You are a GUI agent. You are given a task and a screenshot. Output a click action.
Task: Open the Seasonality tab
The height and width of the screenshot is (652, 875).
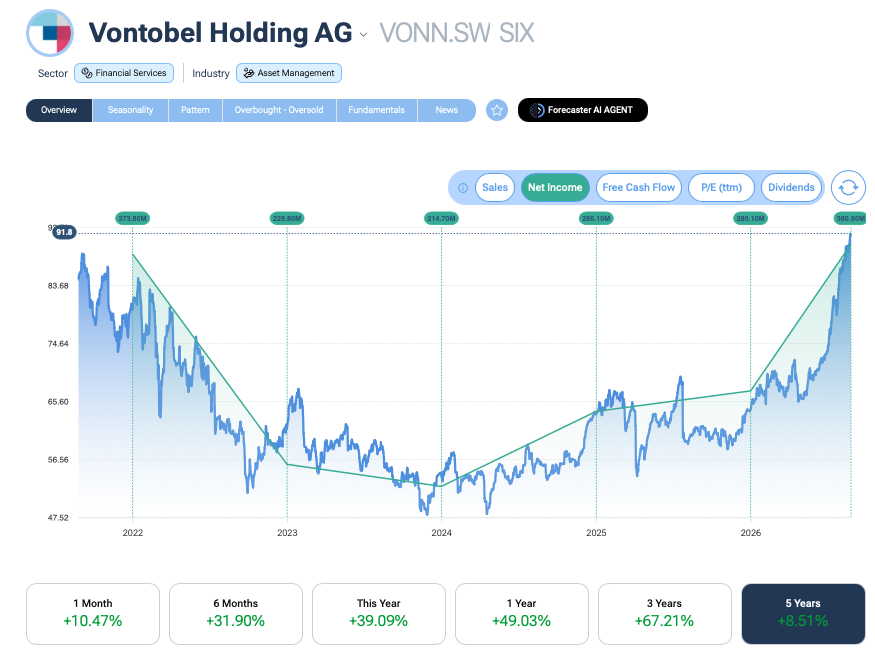[x=130, y=110]
